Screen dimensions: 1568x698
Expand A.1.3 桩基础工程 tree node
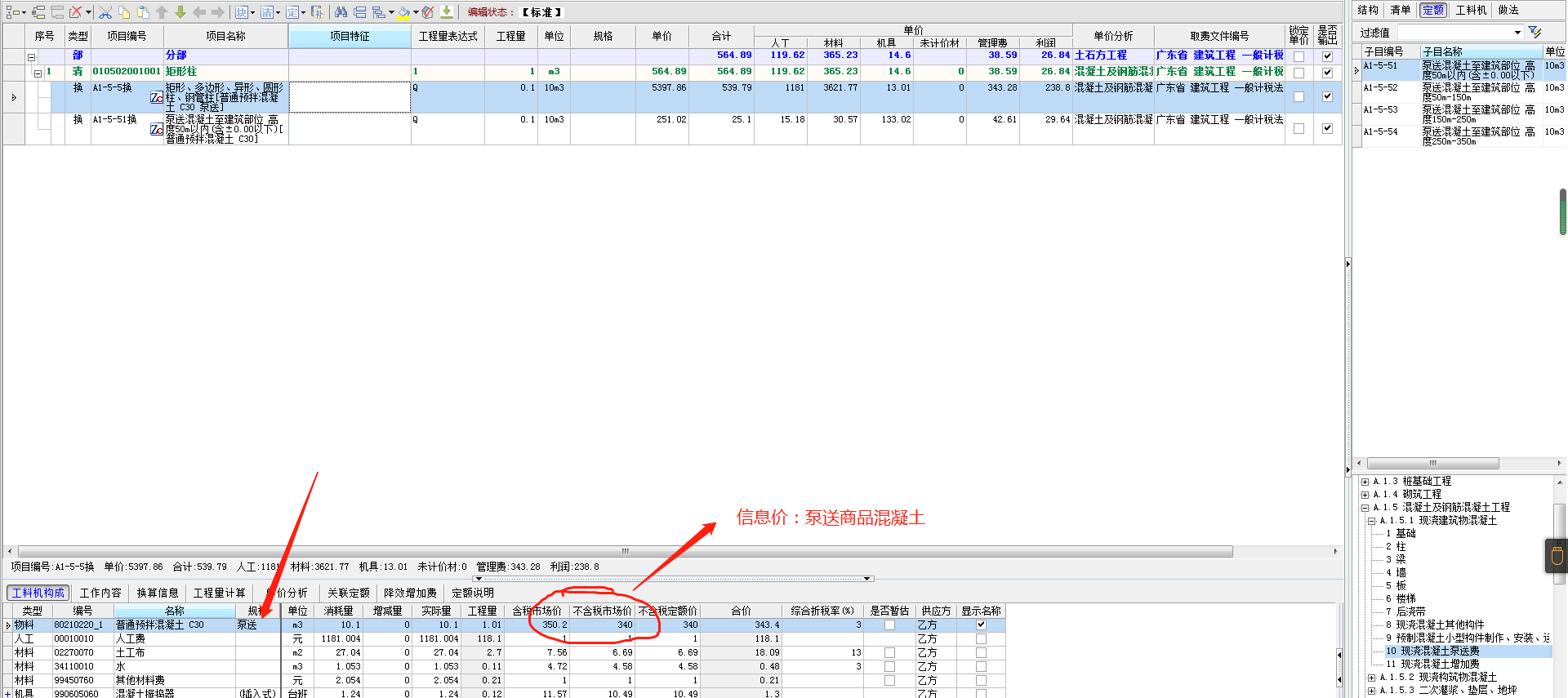(x=1365, y=482)
